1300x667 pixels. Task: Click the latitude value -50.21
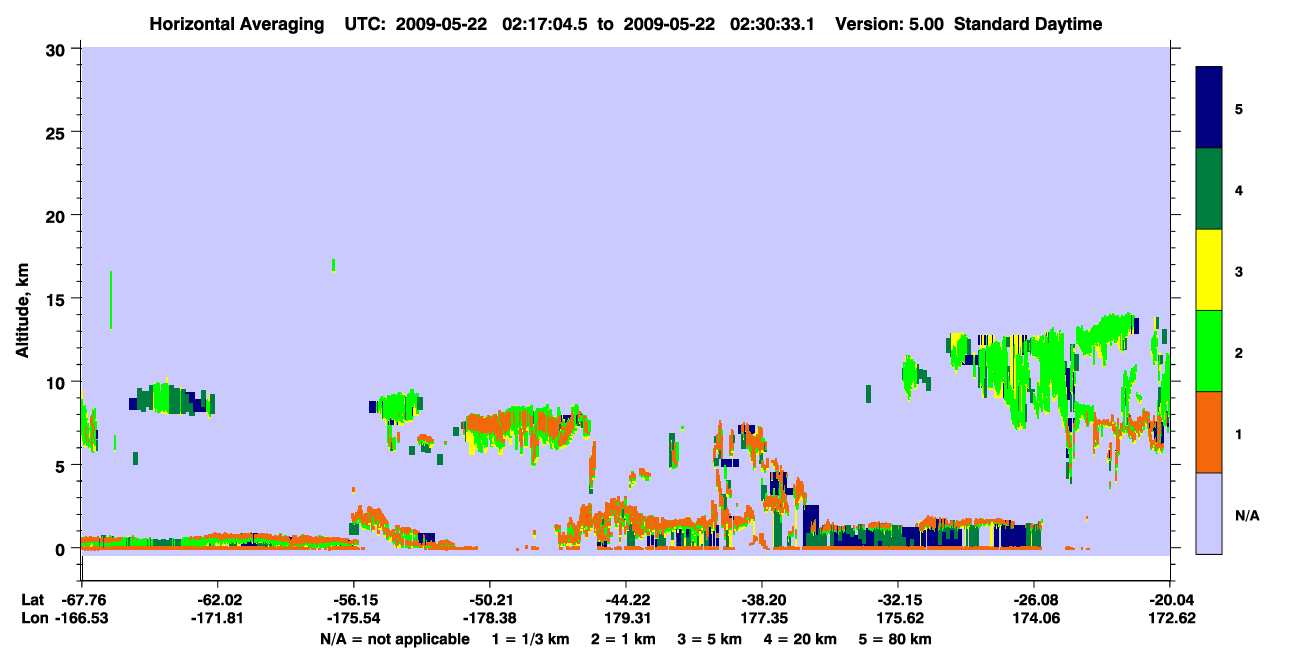coord(489,600)
